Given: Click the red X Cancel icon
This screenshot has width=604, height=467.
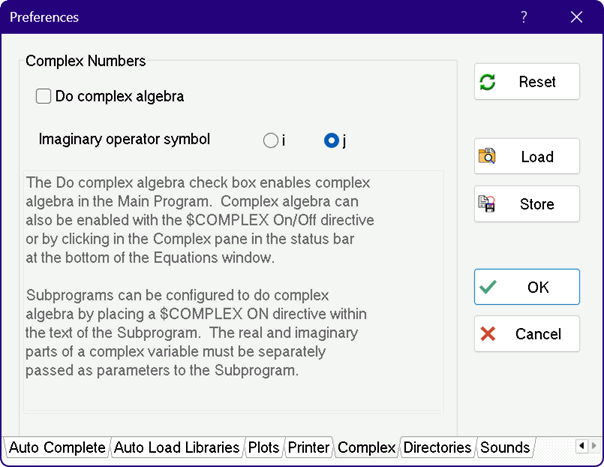Looking at the screenshot, I should coord(488,334).
